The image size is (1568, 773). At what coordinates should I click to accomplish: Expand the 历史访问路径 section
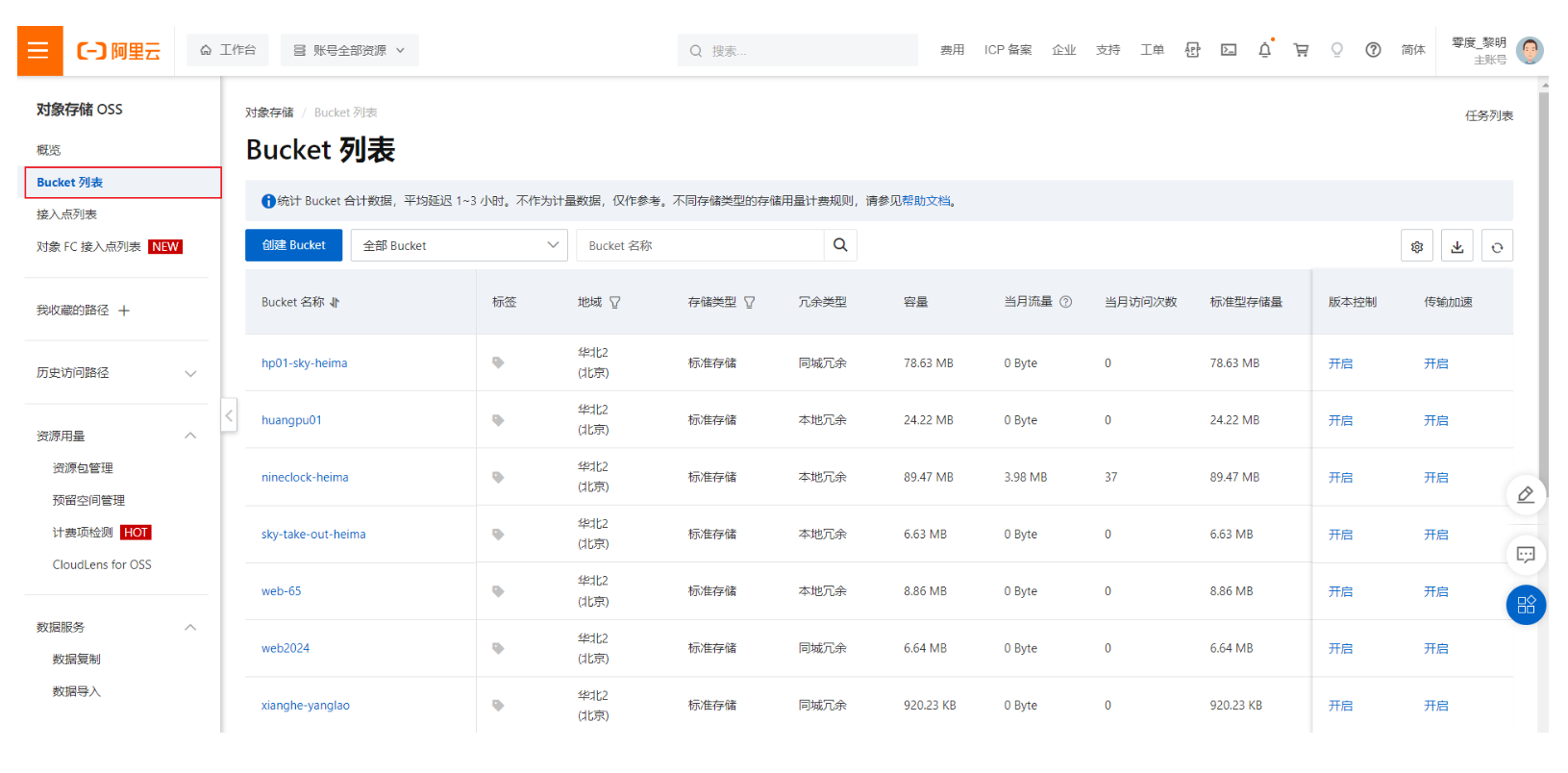tap(190, 373)
